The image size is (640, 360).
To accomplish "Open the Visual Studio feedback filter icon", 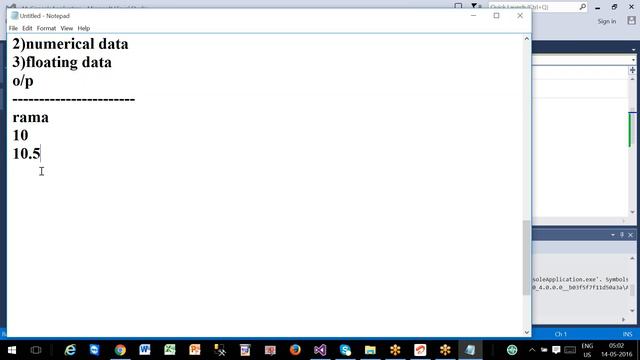I will pos(474,6).
